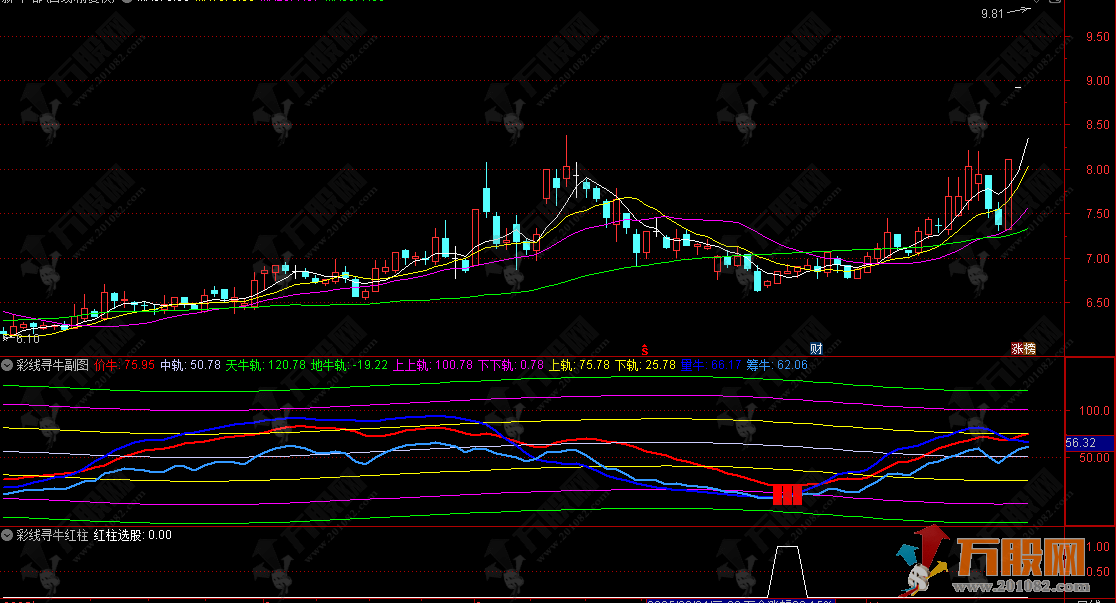Click the red $ marker on the timeline
The height and width of the screenshot is (603, 1116).
645,349
